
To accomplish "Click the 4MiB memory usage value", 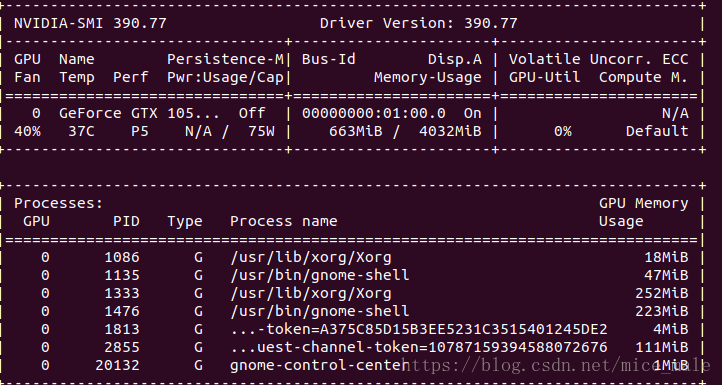I will pyautogui.click(x=671, y=329).
